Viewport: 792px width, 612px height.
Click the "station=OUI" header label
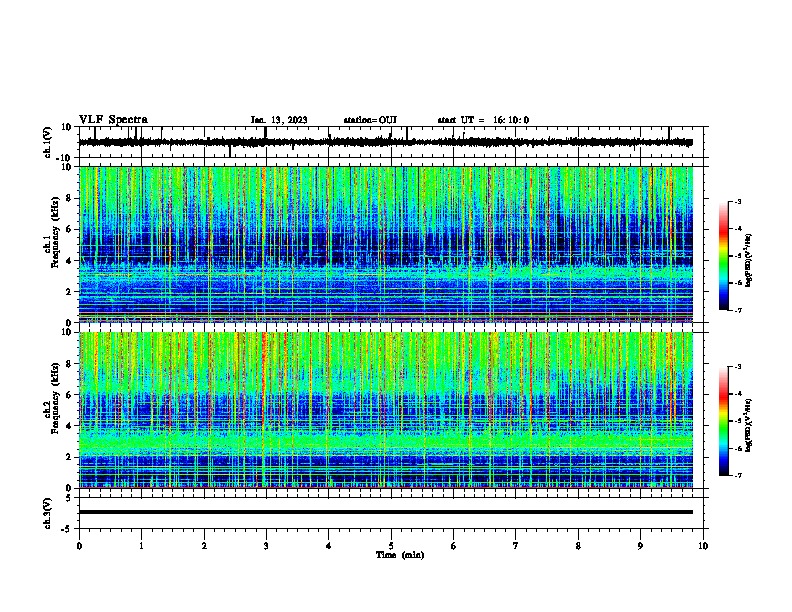370,120
